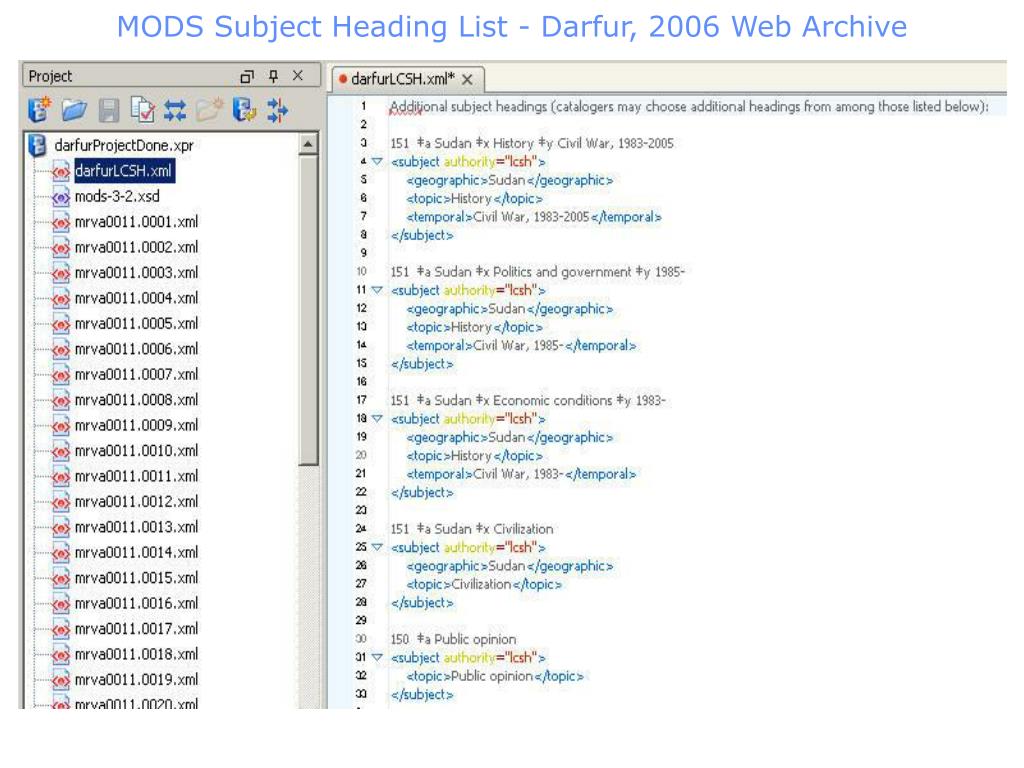Click the Project panel title label

50,76
